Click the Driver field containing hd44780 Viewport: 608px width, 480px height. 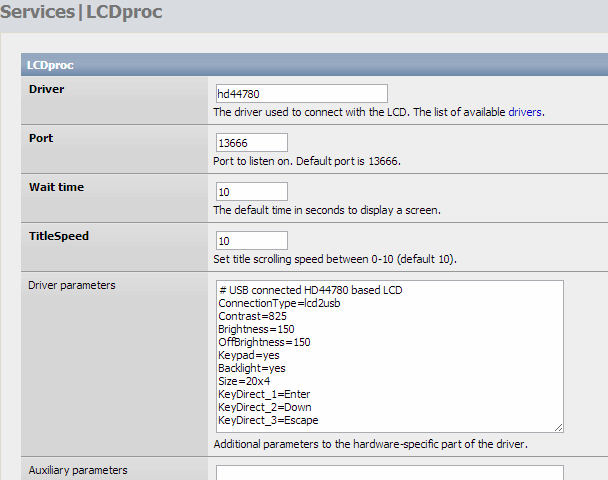pos(302,94)
